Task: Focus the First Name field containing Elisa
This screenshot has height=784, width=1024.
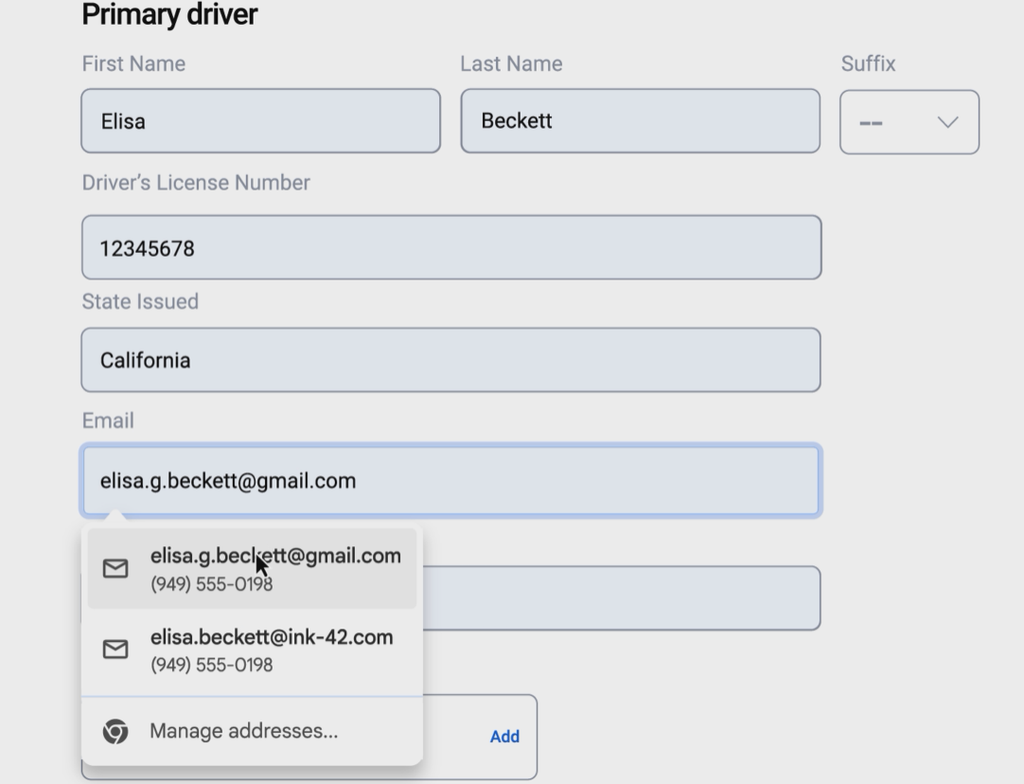Action: [x=260, y=121]
